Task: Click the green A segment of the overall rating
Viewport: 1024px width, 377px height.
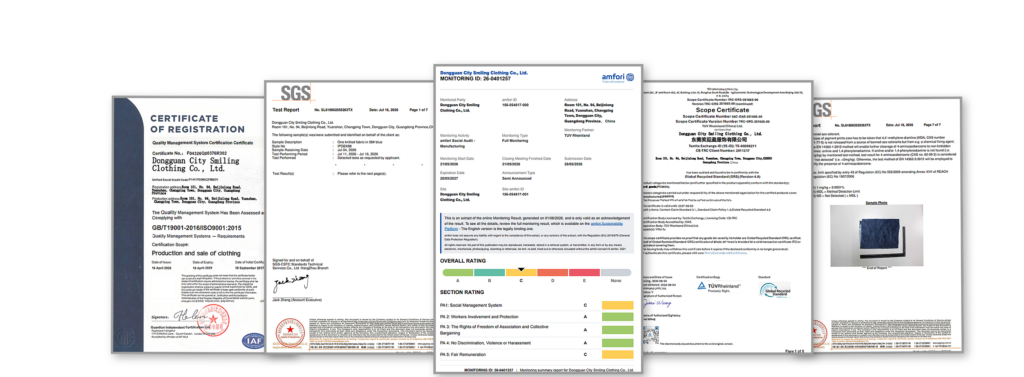Action: click(458, 272)
